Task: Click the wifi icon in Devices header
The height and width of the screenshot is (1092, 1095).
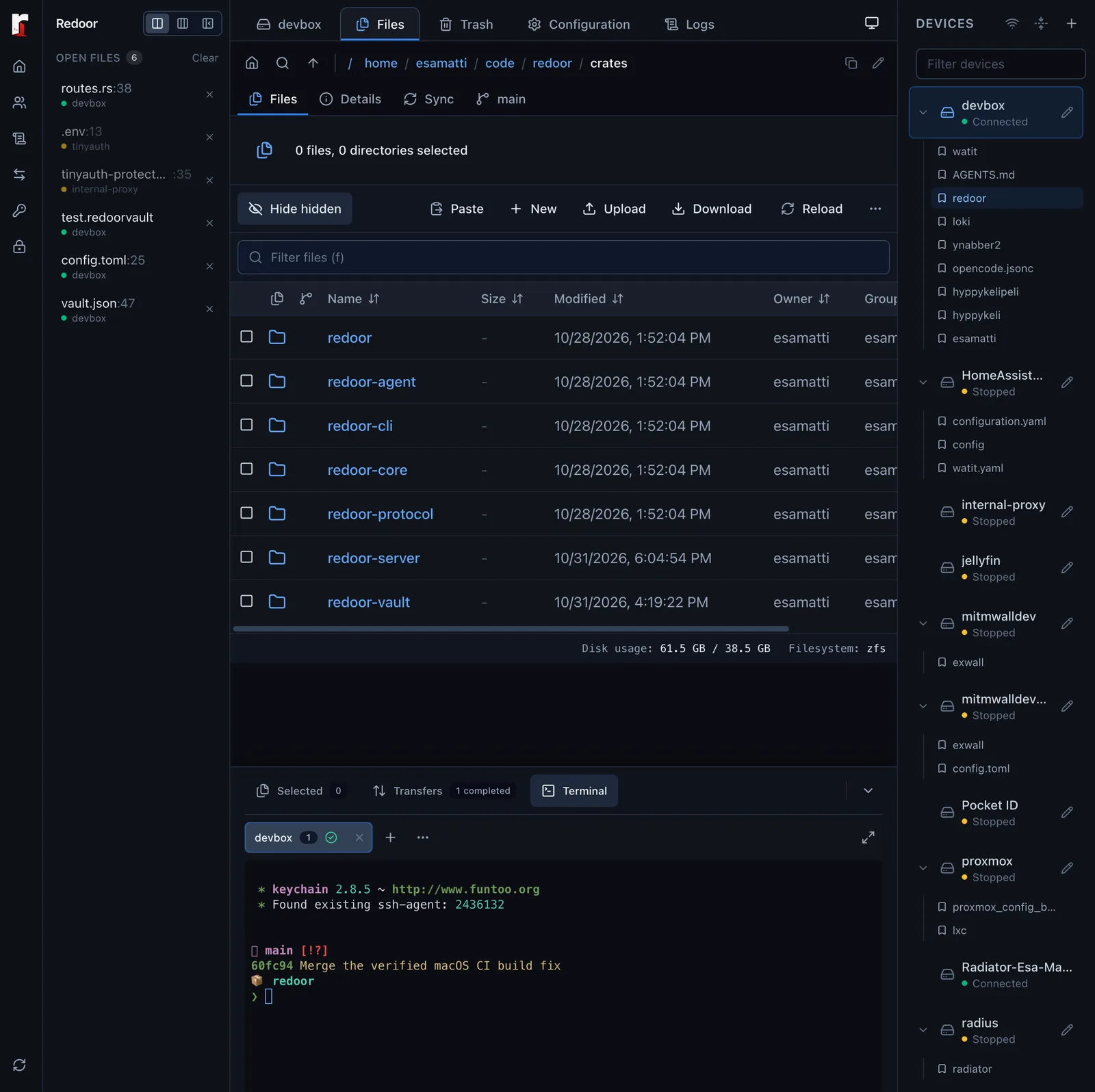Action: click(1012, 23)
